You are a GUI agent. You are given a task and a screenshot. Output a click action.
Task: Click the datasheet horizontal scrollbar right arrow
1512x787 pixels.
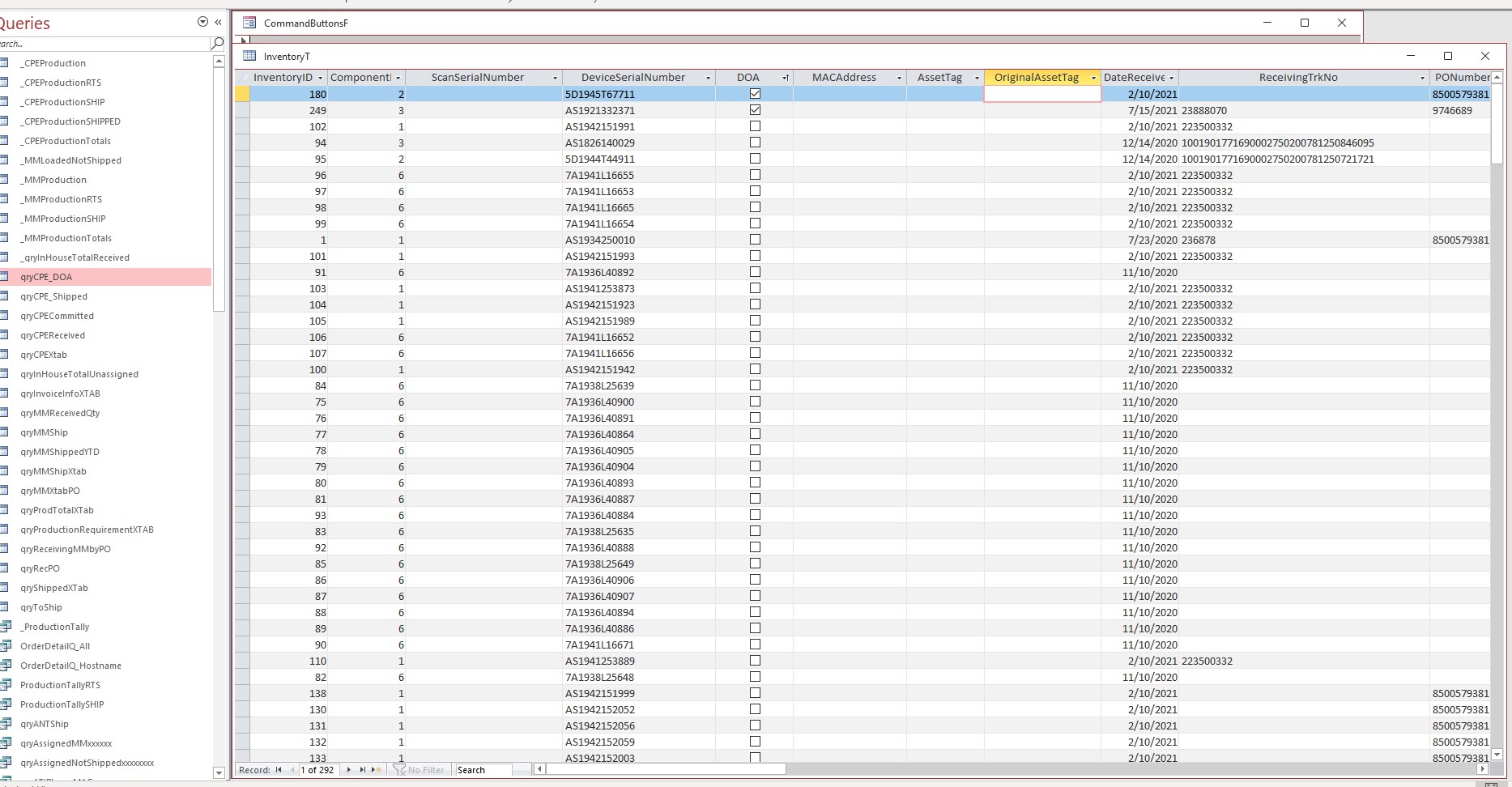1483,769
